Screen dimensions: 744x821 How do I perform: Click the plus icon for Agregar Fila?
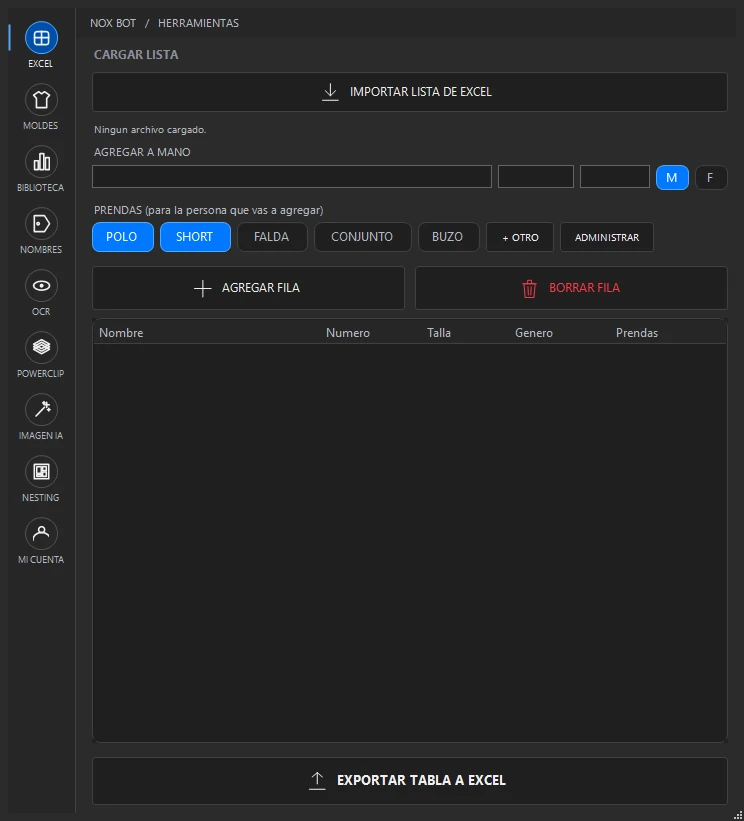(203, 289)
